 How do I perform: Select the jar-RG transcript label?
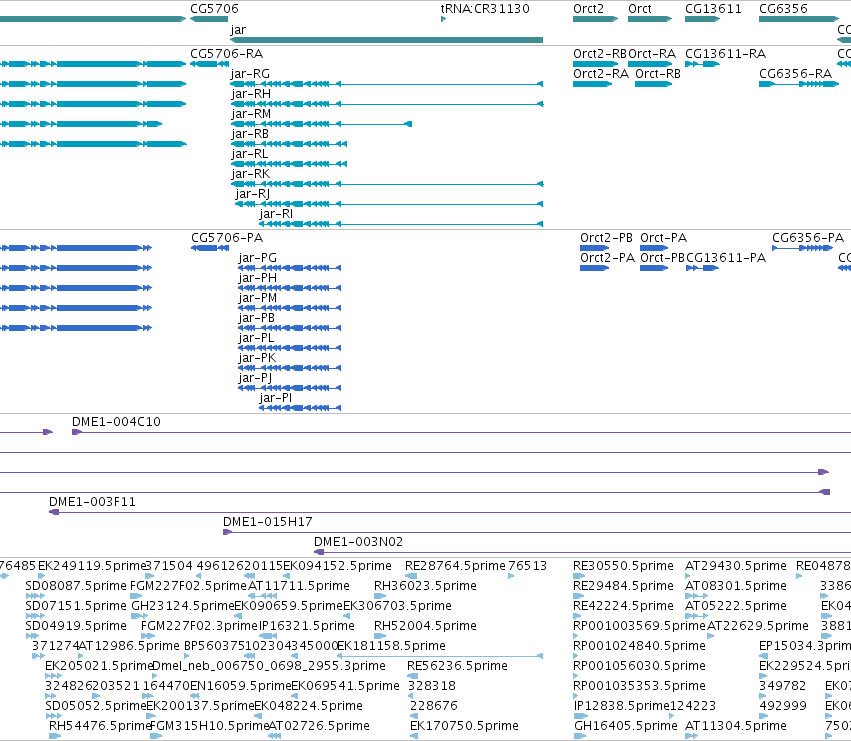click(x=250, y=74)
